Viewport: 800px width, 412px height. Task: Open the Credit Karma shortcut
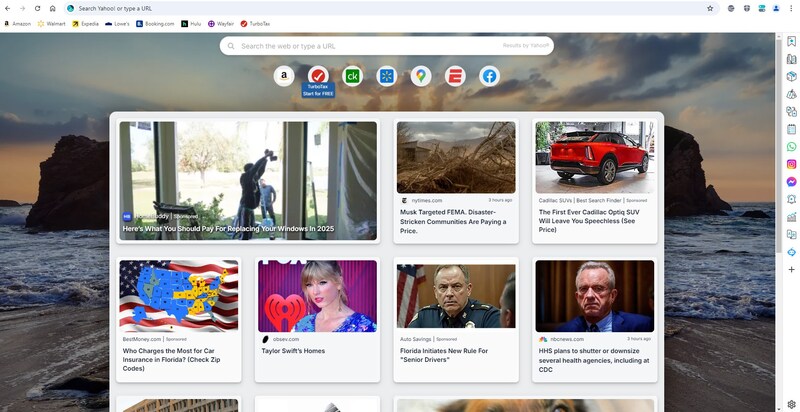point(352,76)
